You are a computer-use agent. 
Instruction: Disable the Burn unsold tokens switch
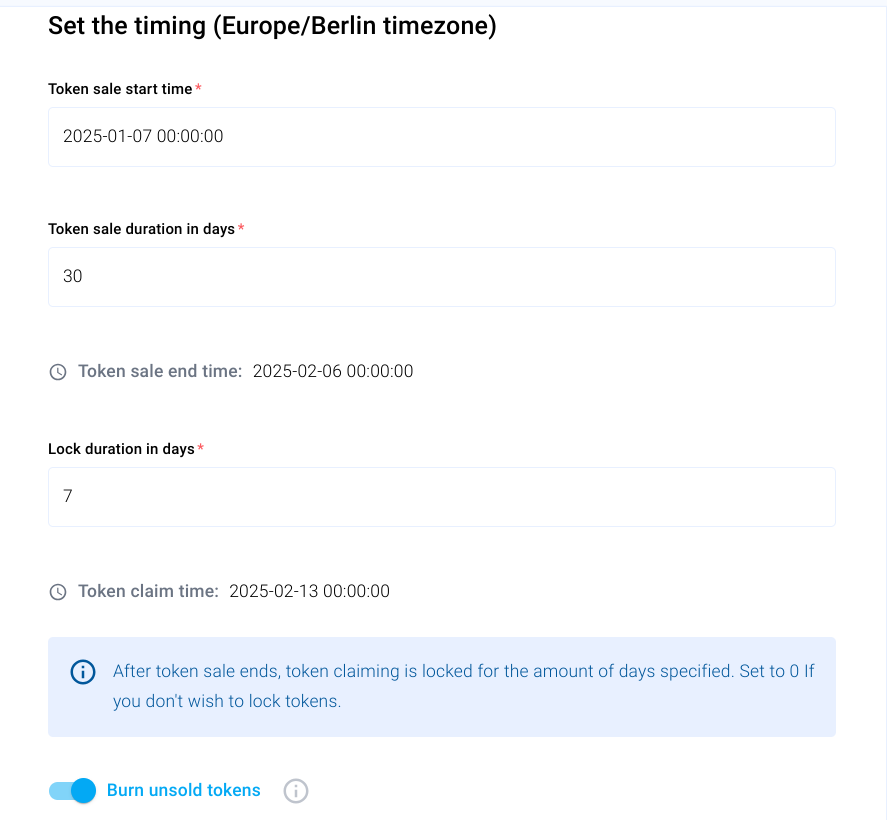72,791
